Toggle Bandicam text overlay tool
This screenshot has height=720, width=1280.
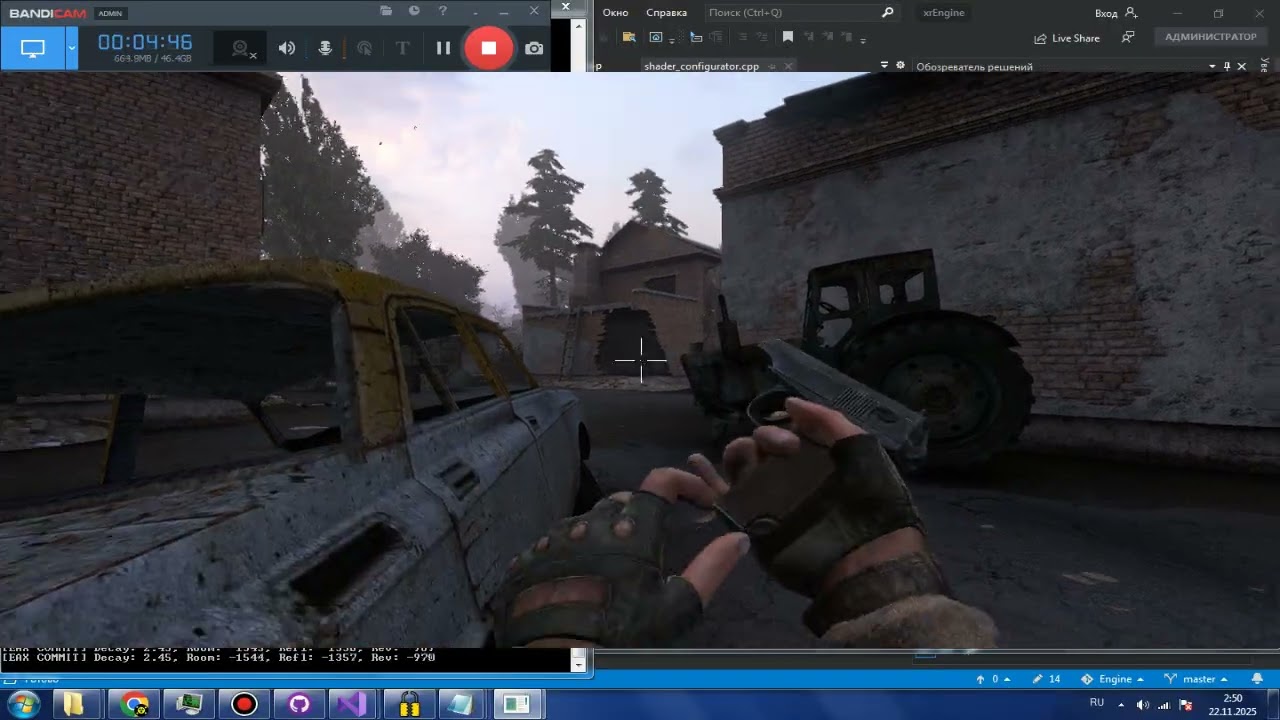click(403, 48)
